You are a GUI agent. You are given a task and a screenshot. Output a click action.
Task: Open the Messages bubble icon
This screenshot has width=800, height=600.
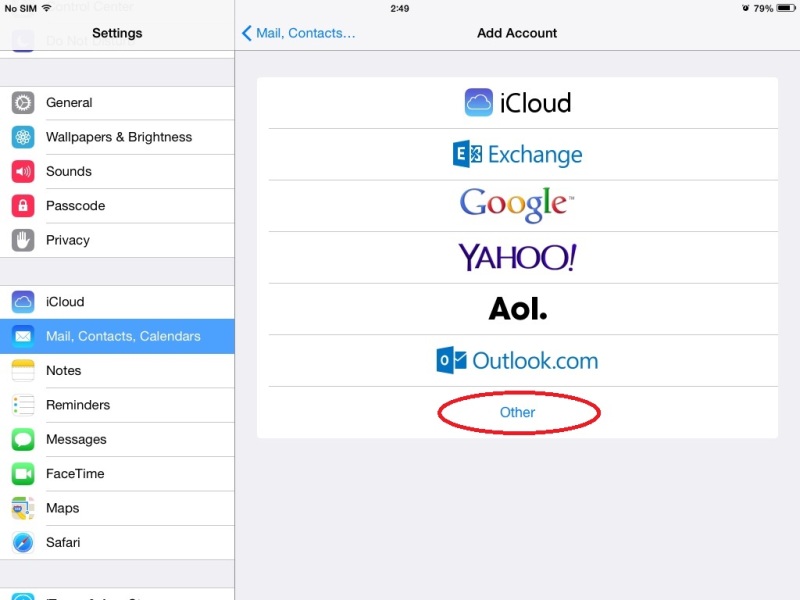click(x=23, y=439)
